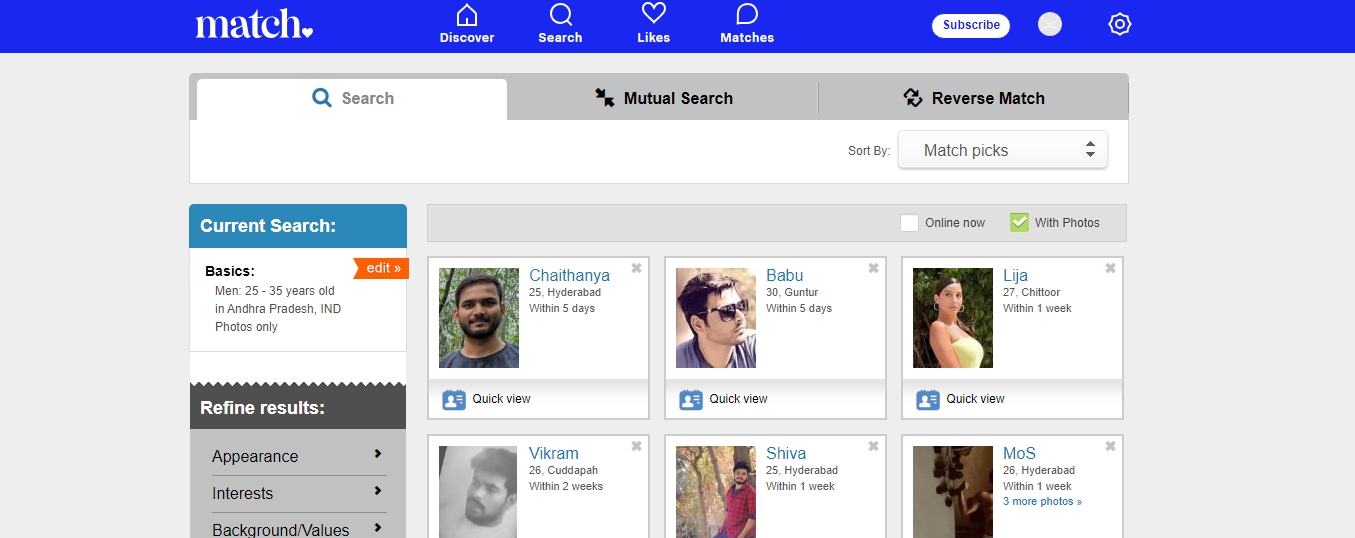
Task: Open Vikram's profile photo thumbnail
Action: pyautogui.click(x=478, y=491)
